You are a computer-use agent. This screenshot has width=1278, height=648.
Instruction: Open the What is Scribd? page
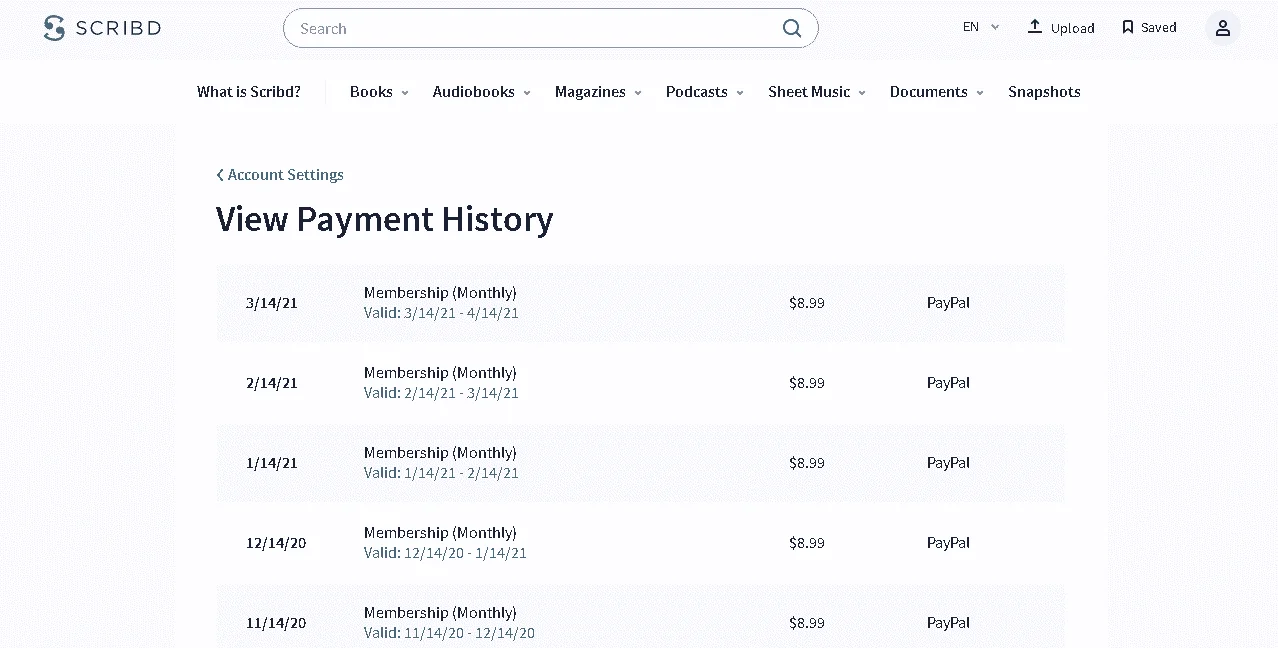click(249, 92)
